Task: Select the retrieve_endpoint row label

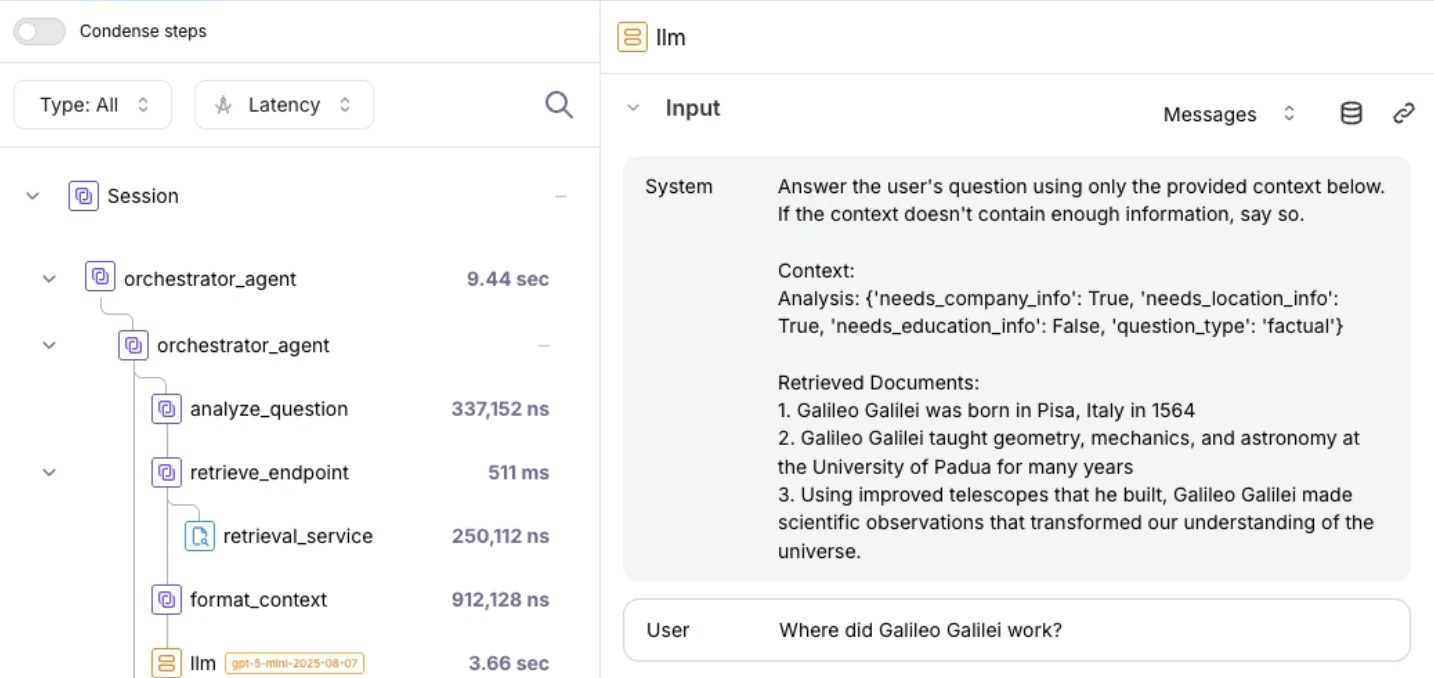Action: (269, 472)
